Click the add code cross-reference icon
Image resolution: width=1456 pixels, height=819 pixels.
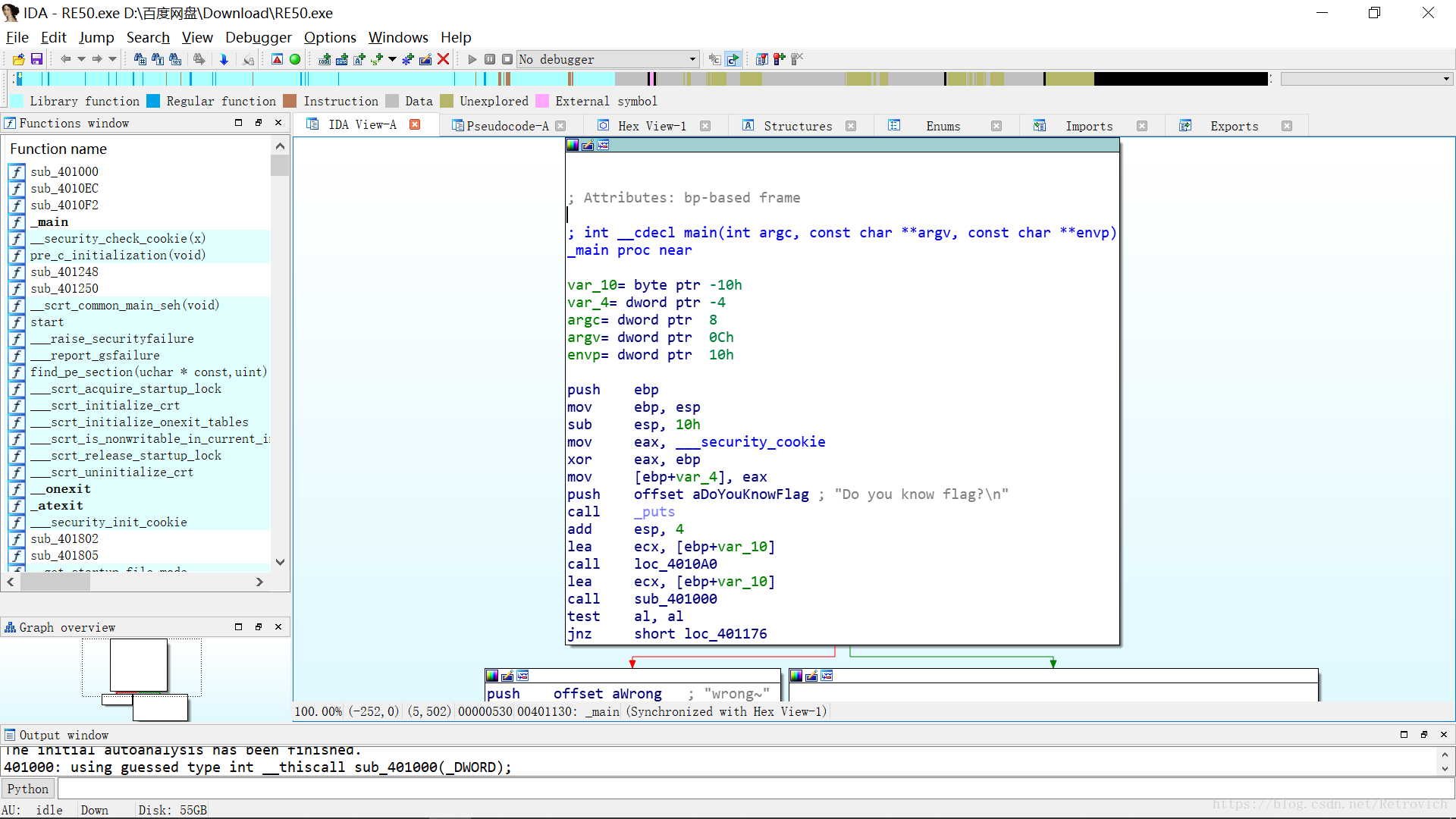click(x=325, y=59)
